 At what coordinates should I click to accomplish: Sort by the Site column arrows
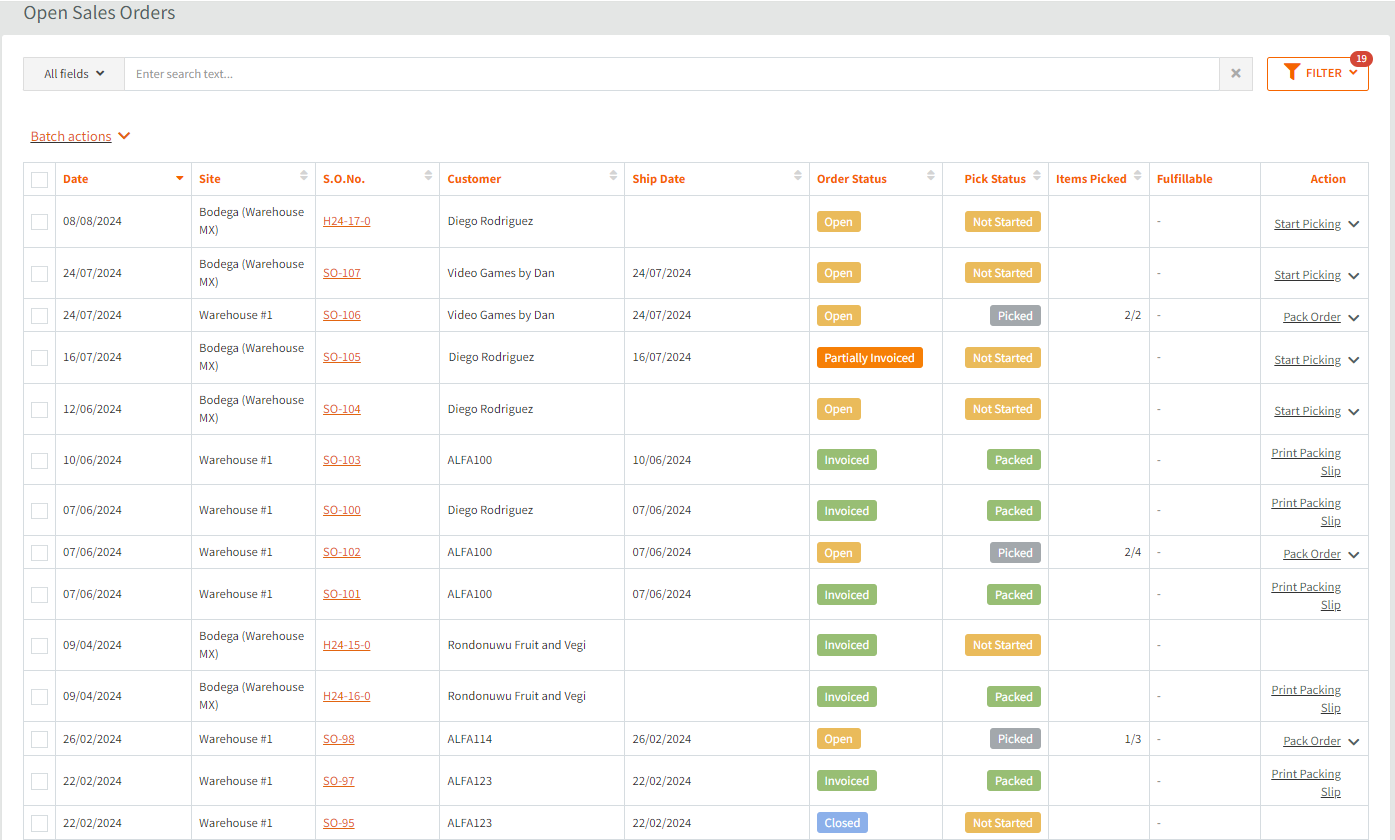point(304,177)
